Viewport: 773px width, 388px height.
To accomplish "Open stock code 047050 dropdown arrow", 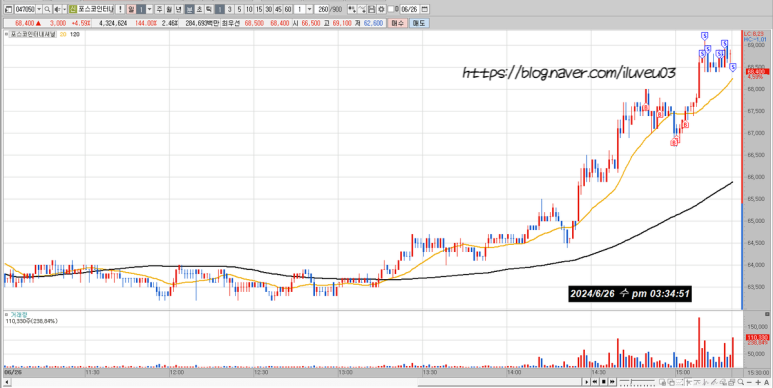I will click(x=39, y=9).
